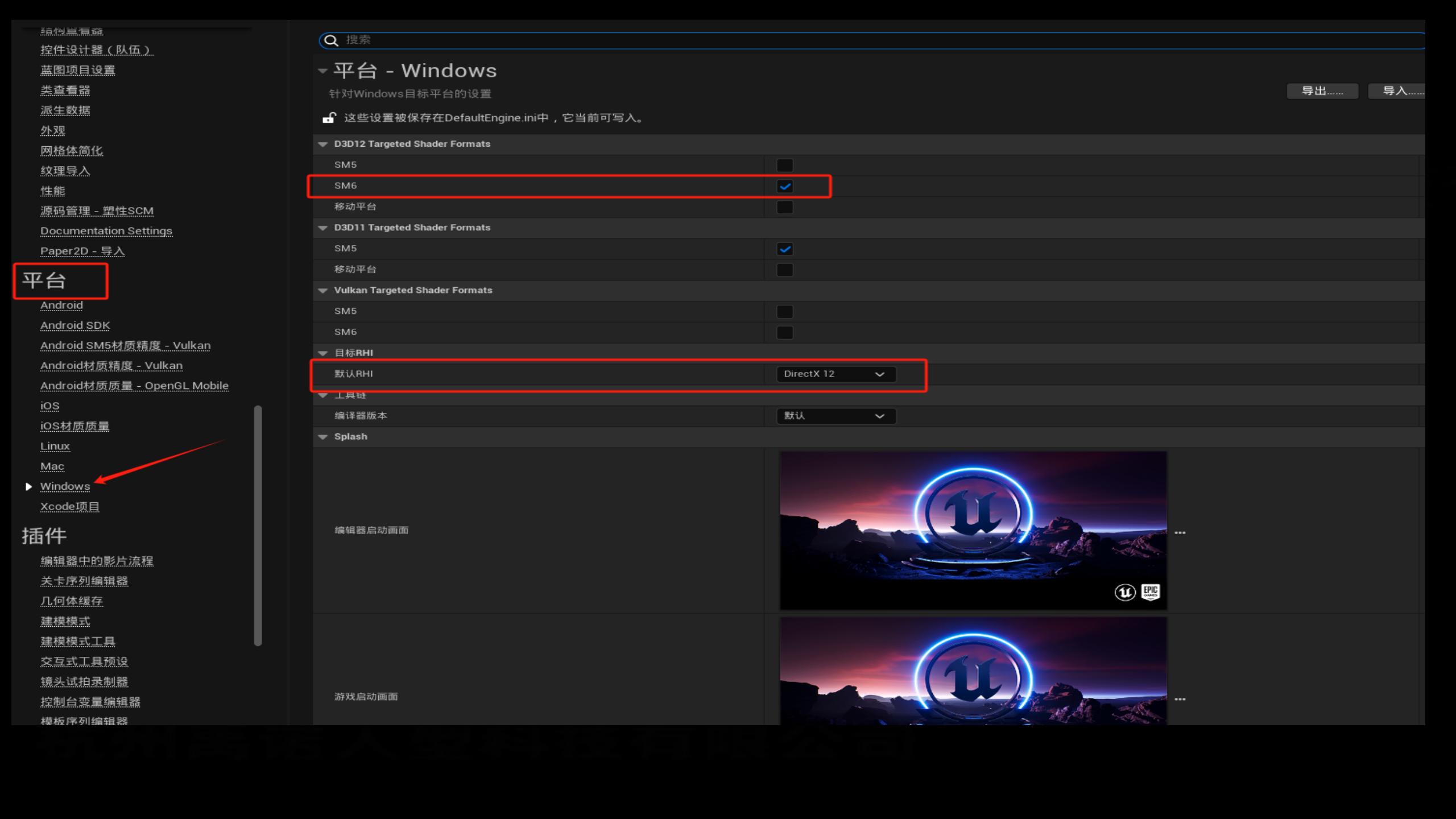
Task: Enable SM5 under D3D12 Targeted Shader Formats
Action: coord(785,165)
